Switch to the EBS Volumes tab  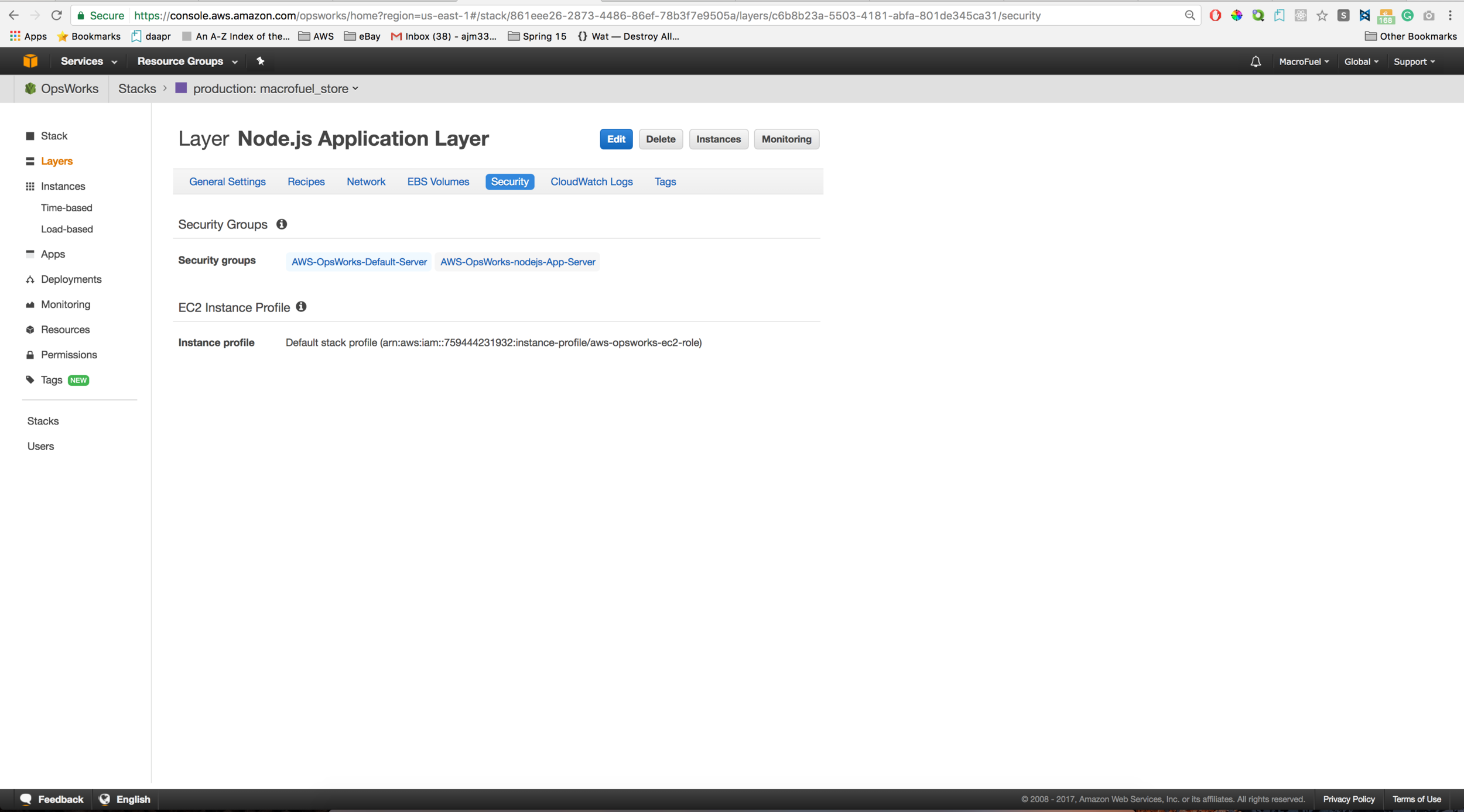pyautogui.click(x=438, y=181)
